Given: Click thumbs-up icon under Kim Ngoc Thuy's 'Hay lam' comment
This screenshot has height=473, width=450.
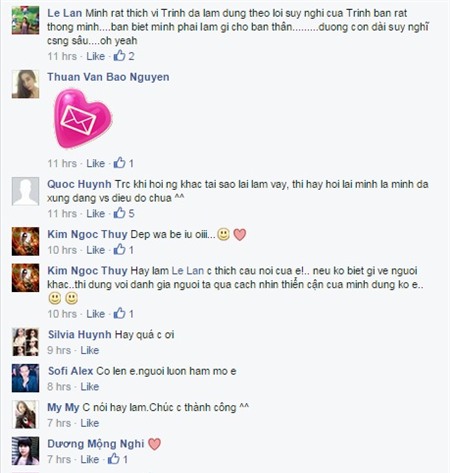Looking at the screenshot, I should [119, 313].
